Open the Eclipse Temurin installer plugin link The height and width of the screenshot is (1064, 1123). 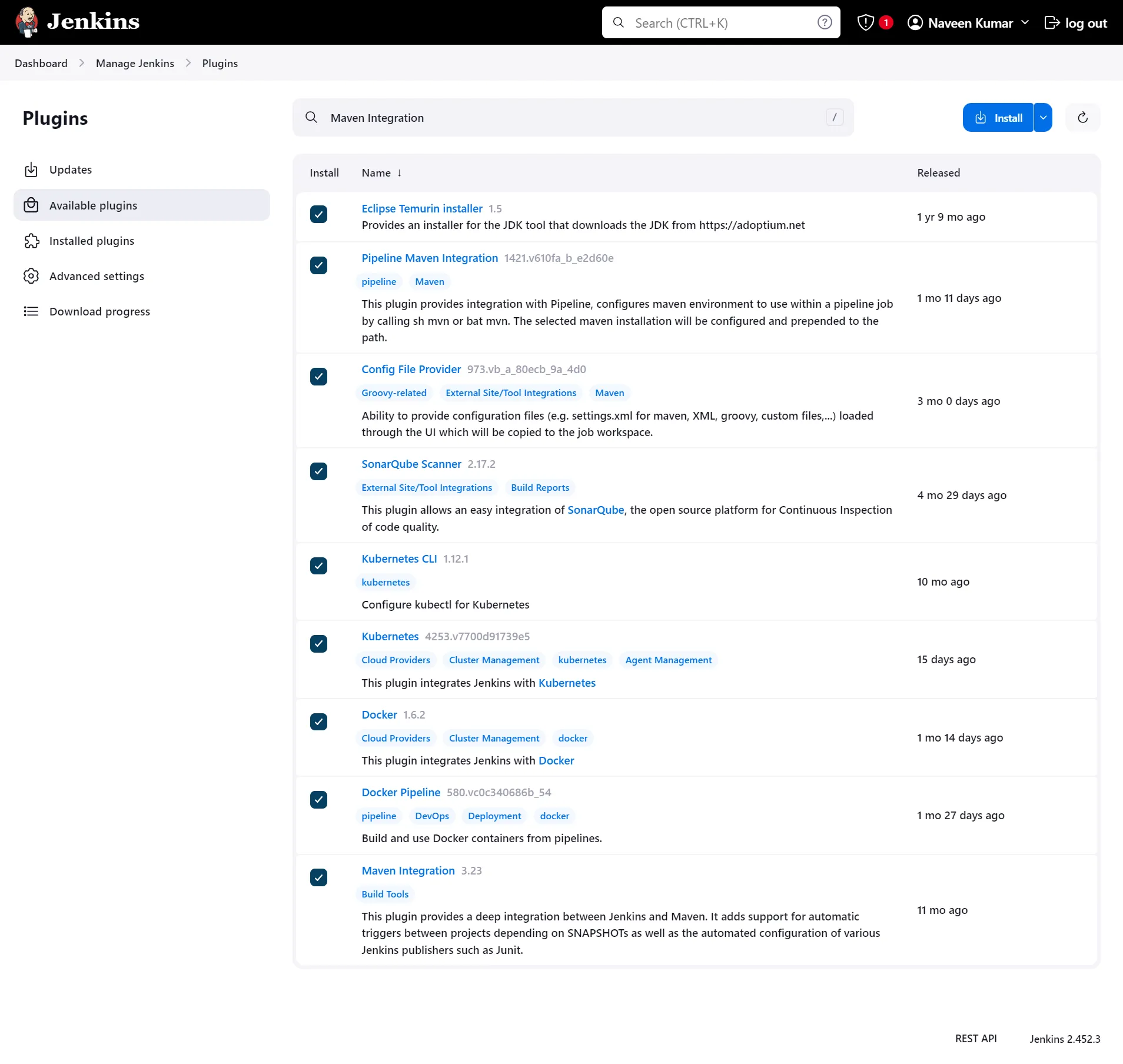click(x=422, y=208)
